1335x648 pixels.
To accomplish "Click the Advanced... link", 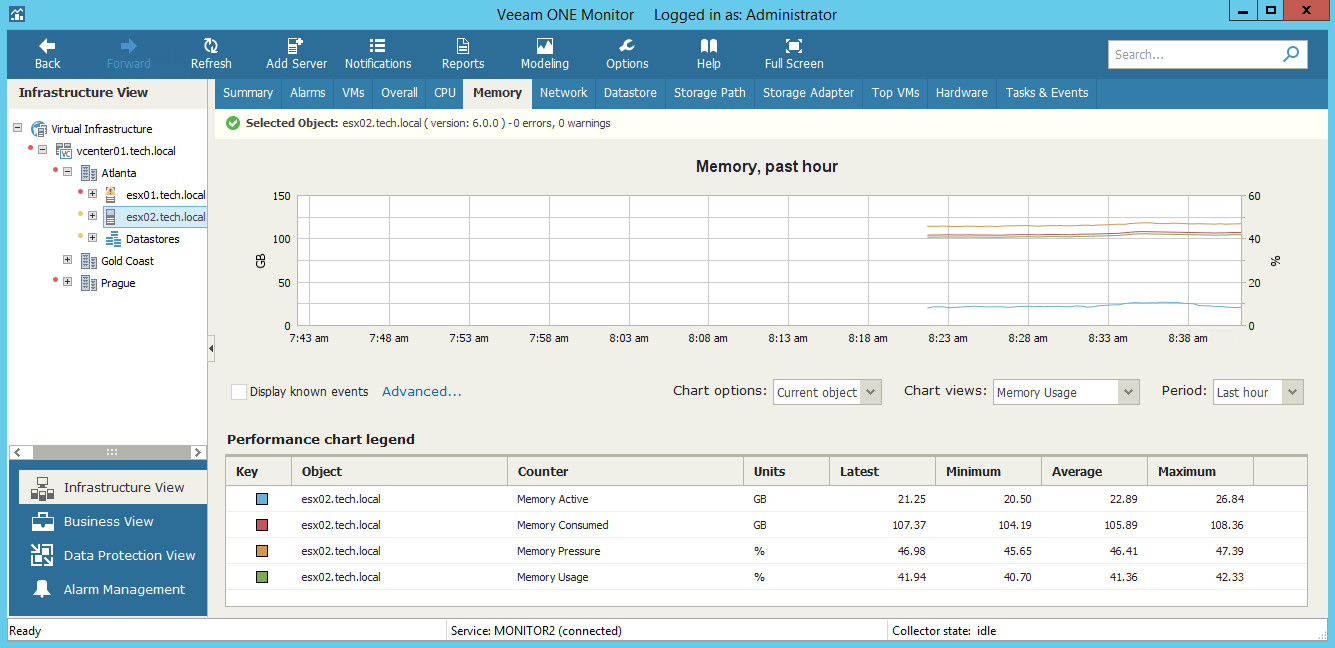I will tap(422, 392).
